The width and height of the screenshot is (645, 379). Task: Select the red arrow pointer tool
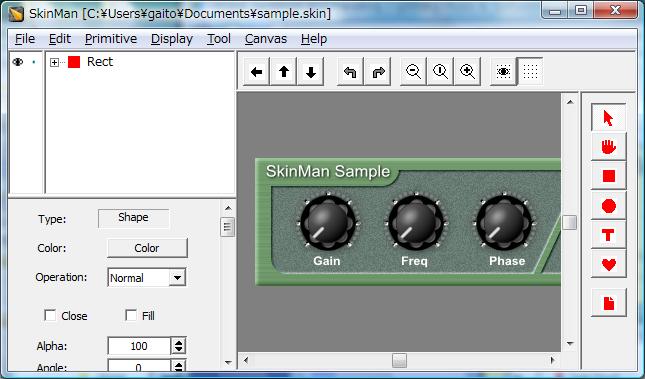coord(608,118)
